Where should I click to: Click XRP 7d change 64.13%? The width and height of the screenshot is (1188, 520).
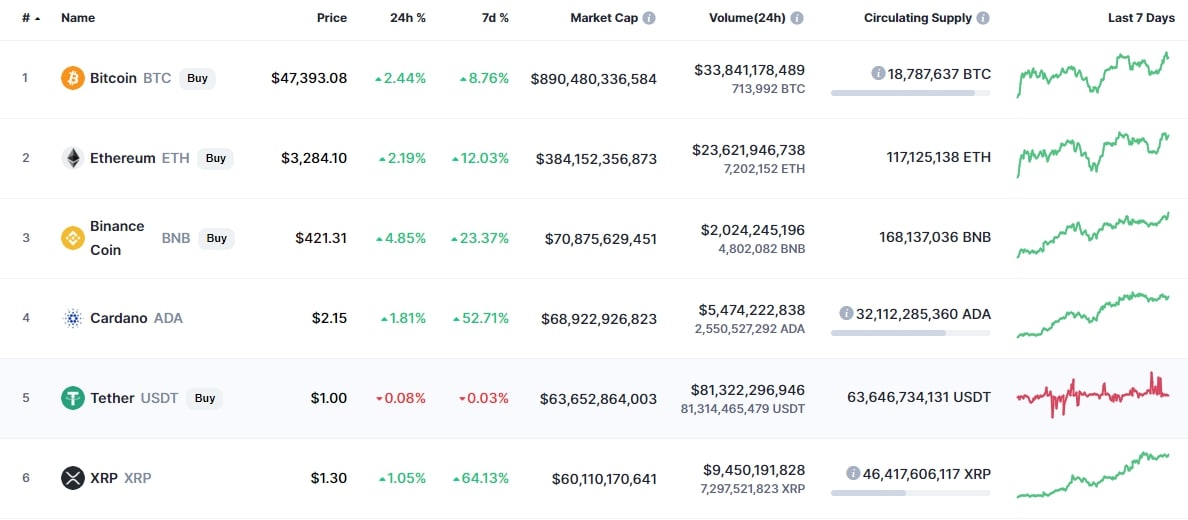pos(481,478)
